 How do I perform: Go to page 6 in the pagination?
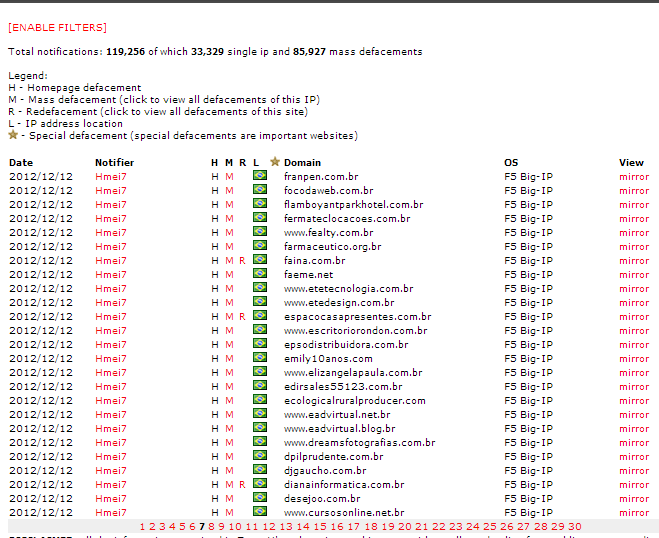pyautogui.click(x=192, y=527)
